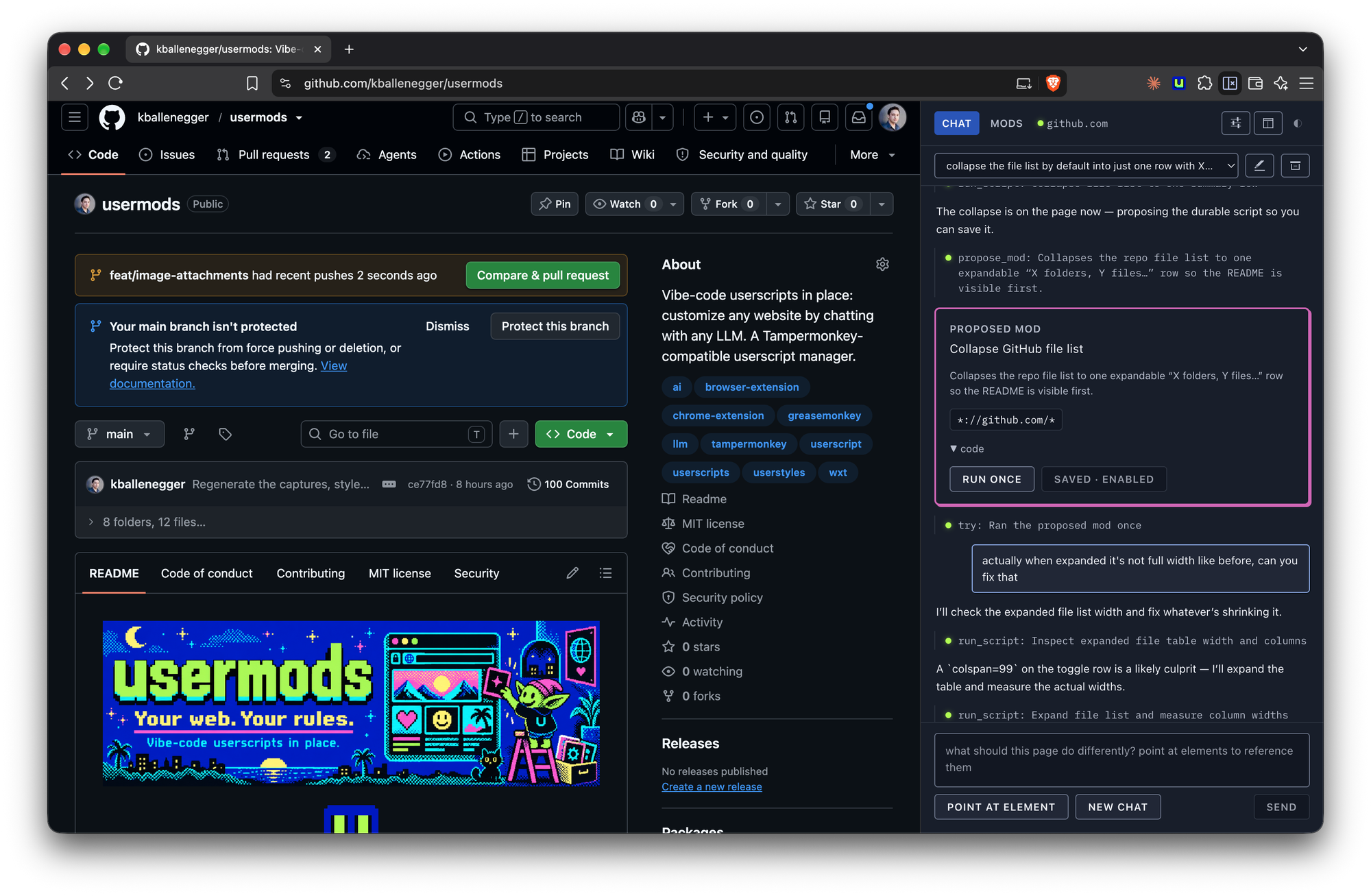Screen dimensions: 1371x896
Task: Open the chat history select box
Action: 1086,166
